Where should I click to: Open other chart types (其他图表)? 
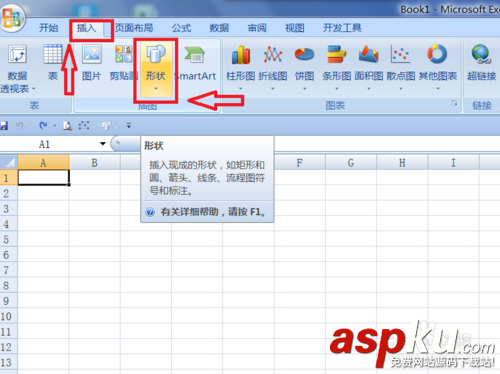click(438, 62)
